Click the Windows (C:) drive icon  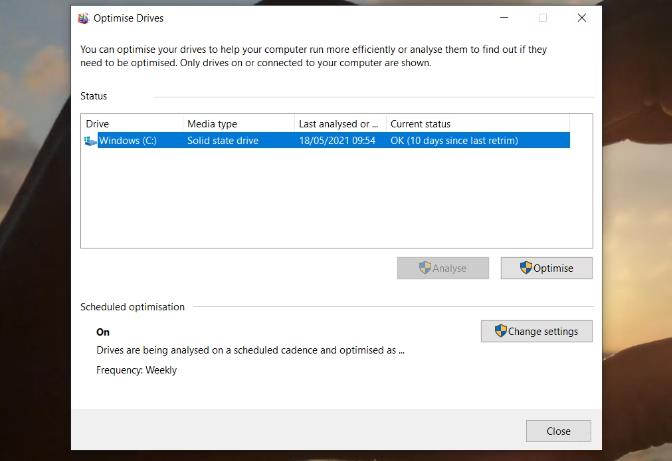90,141
